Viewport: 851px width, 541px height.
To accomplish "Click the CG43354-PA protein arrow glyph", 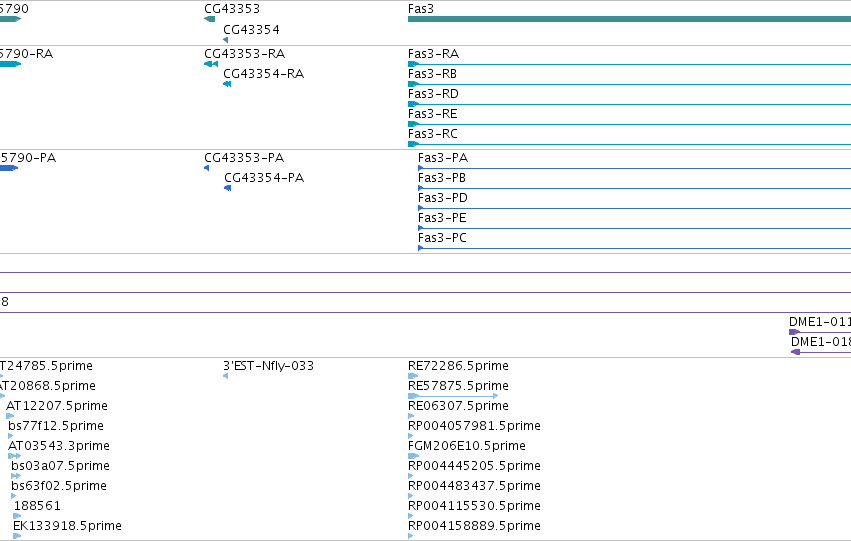I will (228, 188).
